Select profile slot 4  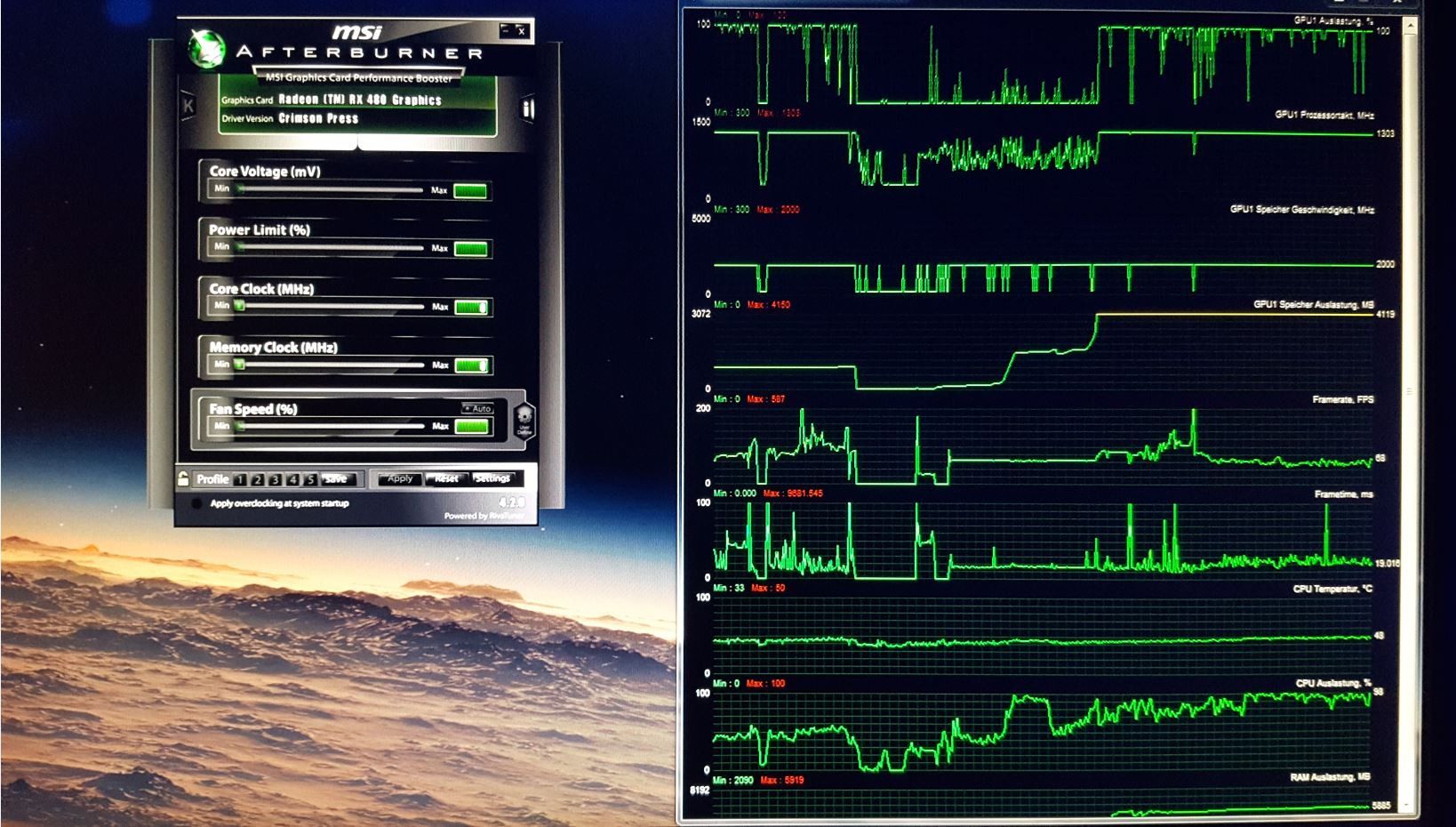pos(293,479)
